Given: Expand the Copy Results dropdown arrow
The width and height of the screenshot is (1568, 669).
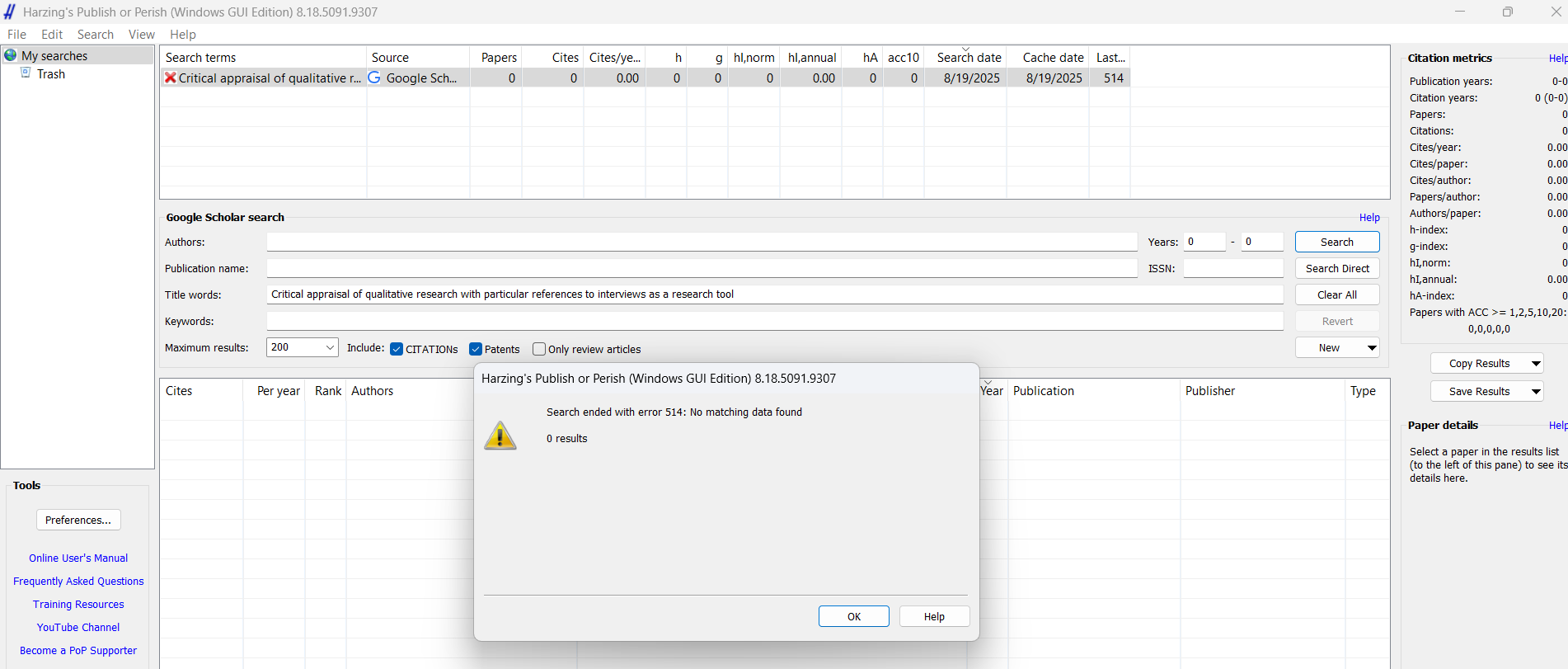Looking at the screenshot, I should pos(1536,364).
